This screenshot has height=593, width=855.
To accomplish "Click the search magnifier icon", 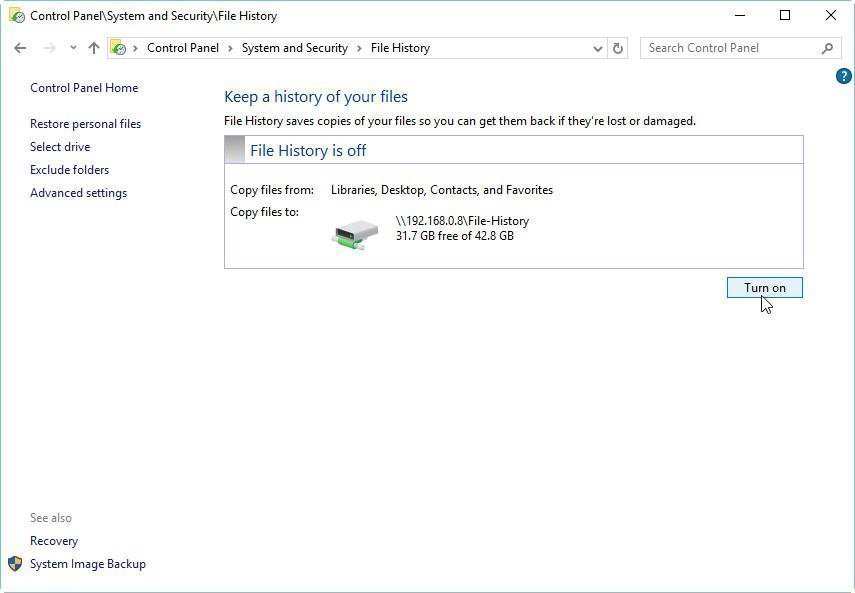I will pos(827,48).
